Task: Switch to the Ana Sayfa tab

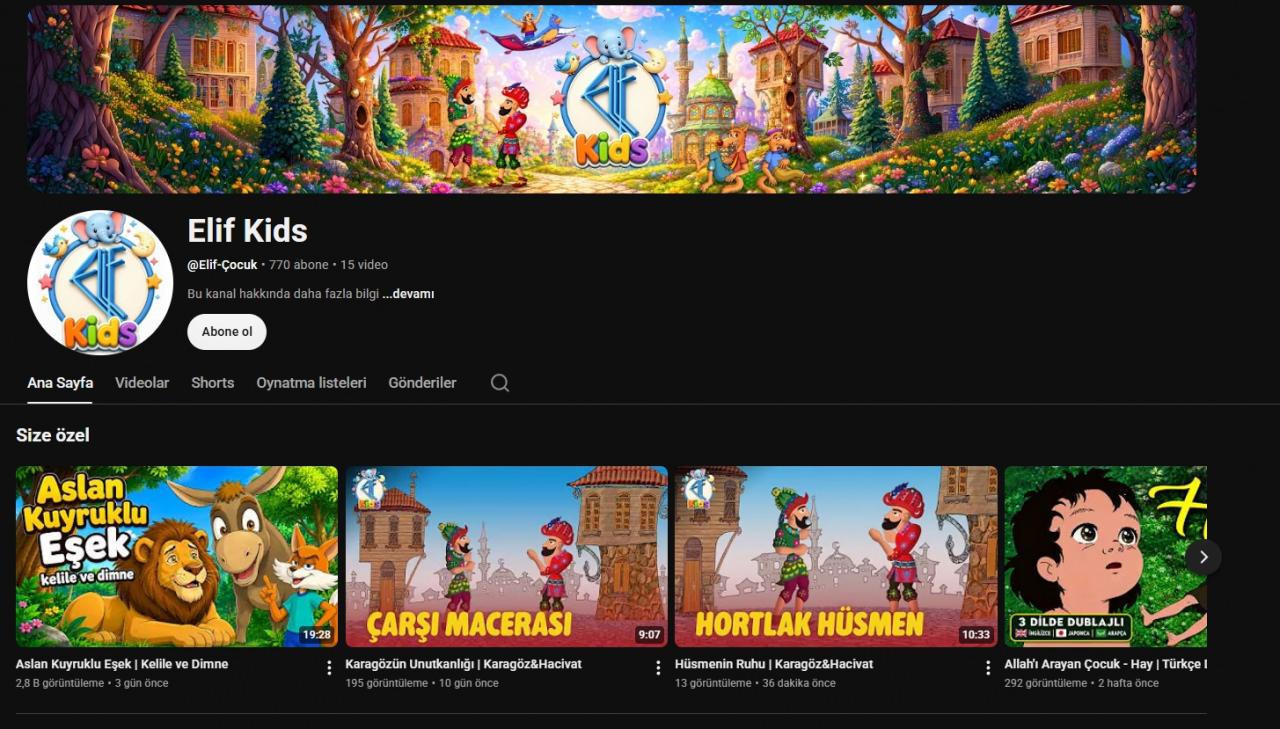Action: tap(60, 383)
